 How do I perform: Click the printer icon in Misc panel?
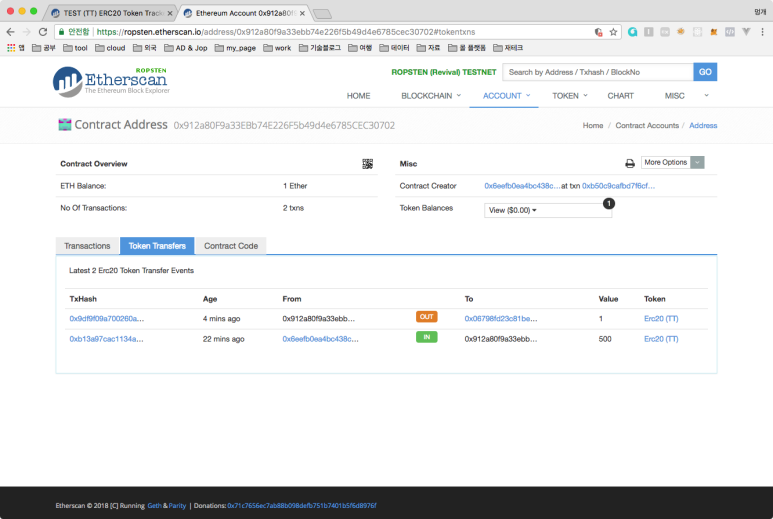pyautogui.click(x=630, y=163)
